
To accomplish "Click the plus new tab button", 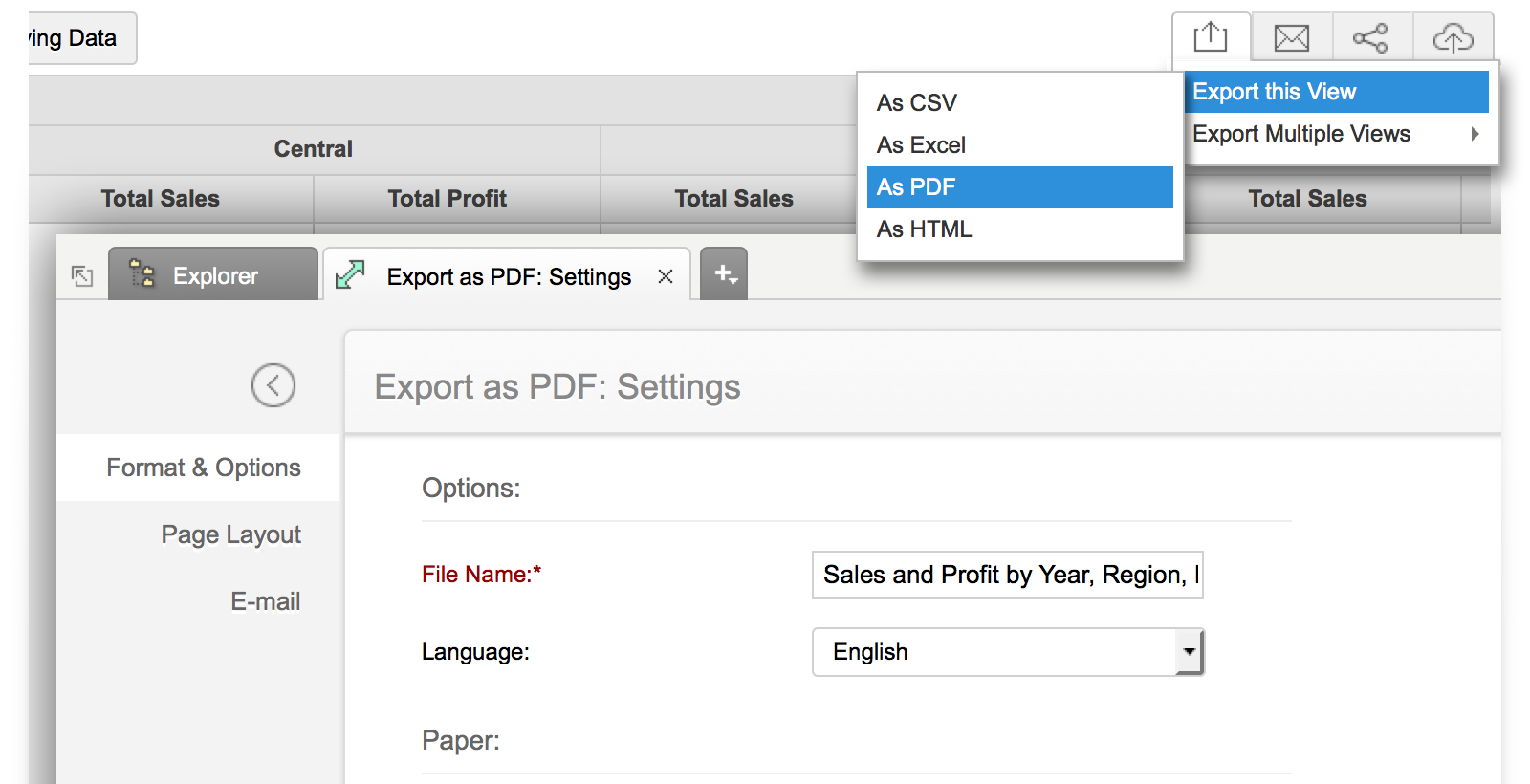I will [724, 274].
